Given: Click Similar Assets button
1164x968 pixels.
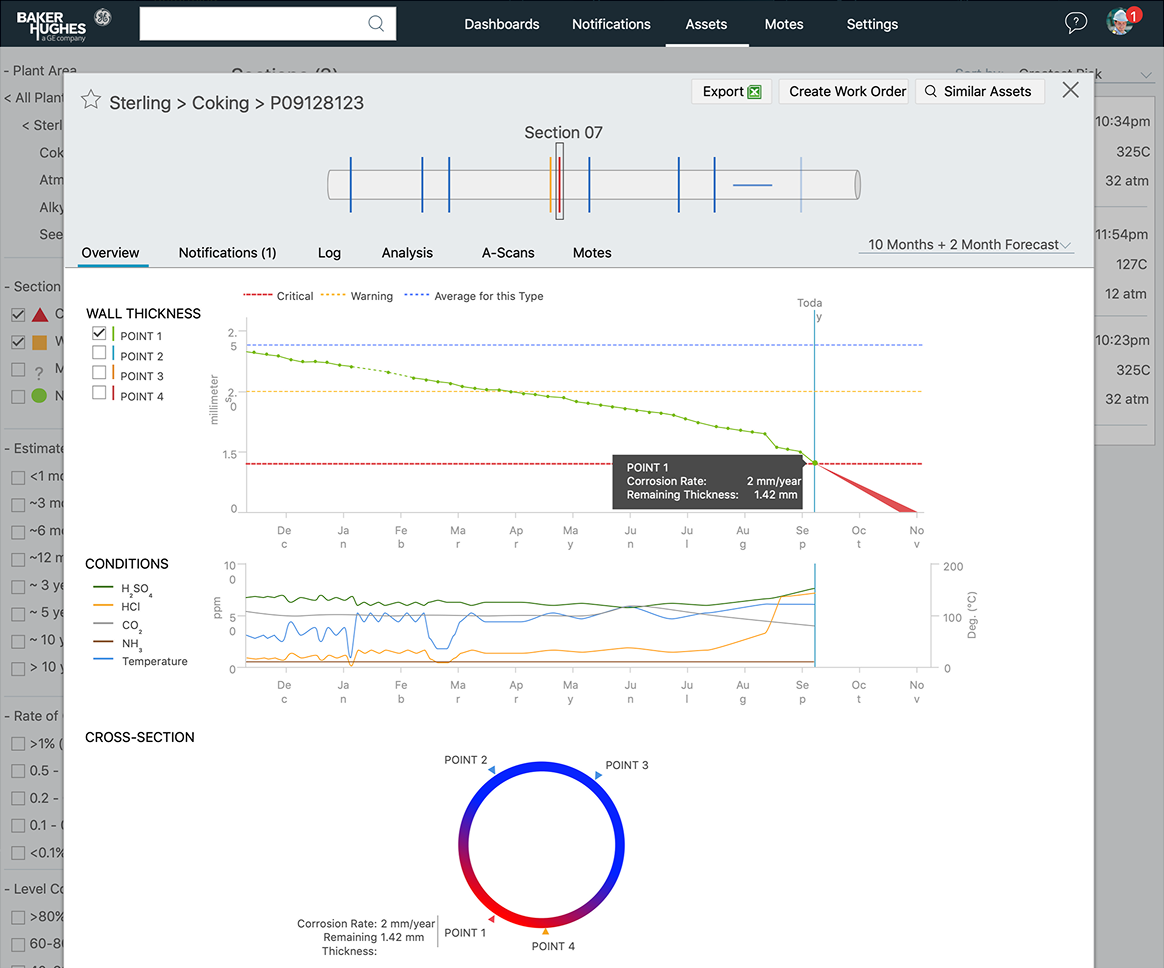Looking at the screenshot, I should (980, 91).
